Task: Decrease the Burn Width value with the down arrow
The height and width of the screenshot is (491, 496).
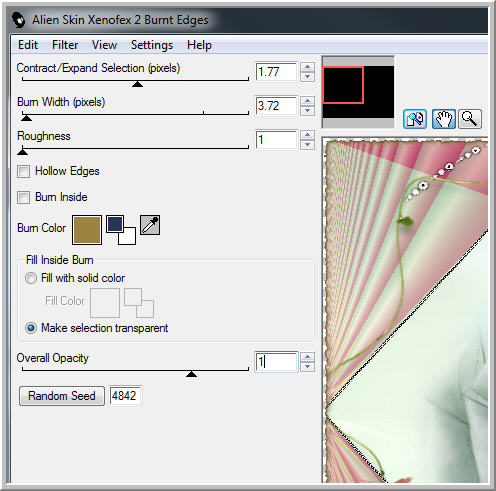Action: click(x=307, y=111)
